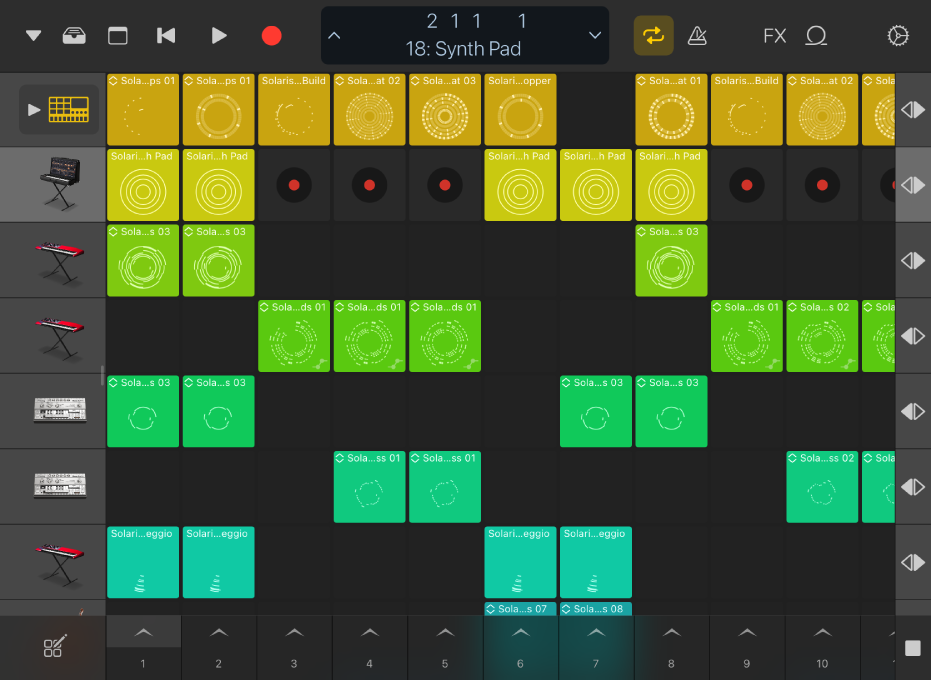Toggle Cycle mode in the toolbar
This screenshot has width=931, height=681.
(x=653, y=35)
